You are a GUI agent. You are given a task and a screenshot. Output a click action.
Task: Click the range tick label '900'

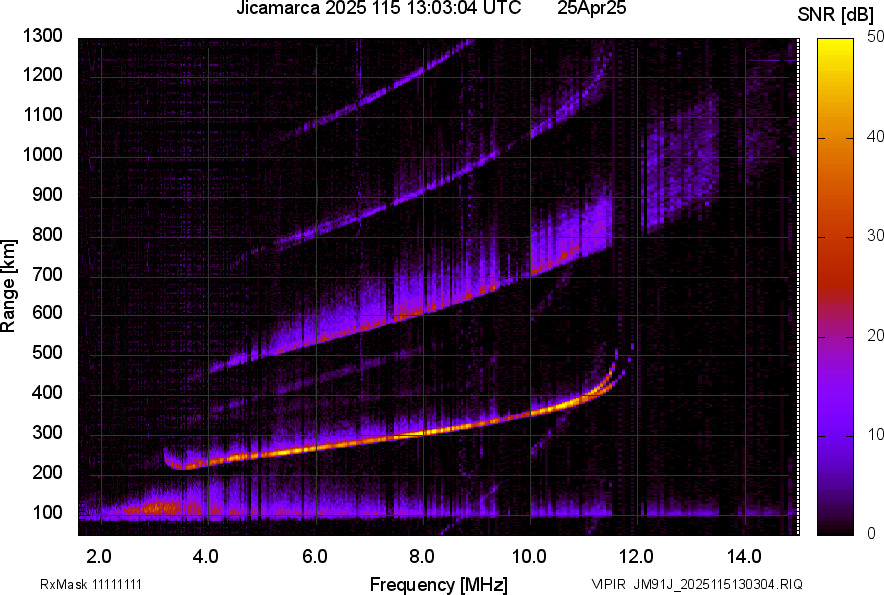[x=47, y=194]
